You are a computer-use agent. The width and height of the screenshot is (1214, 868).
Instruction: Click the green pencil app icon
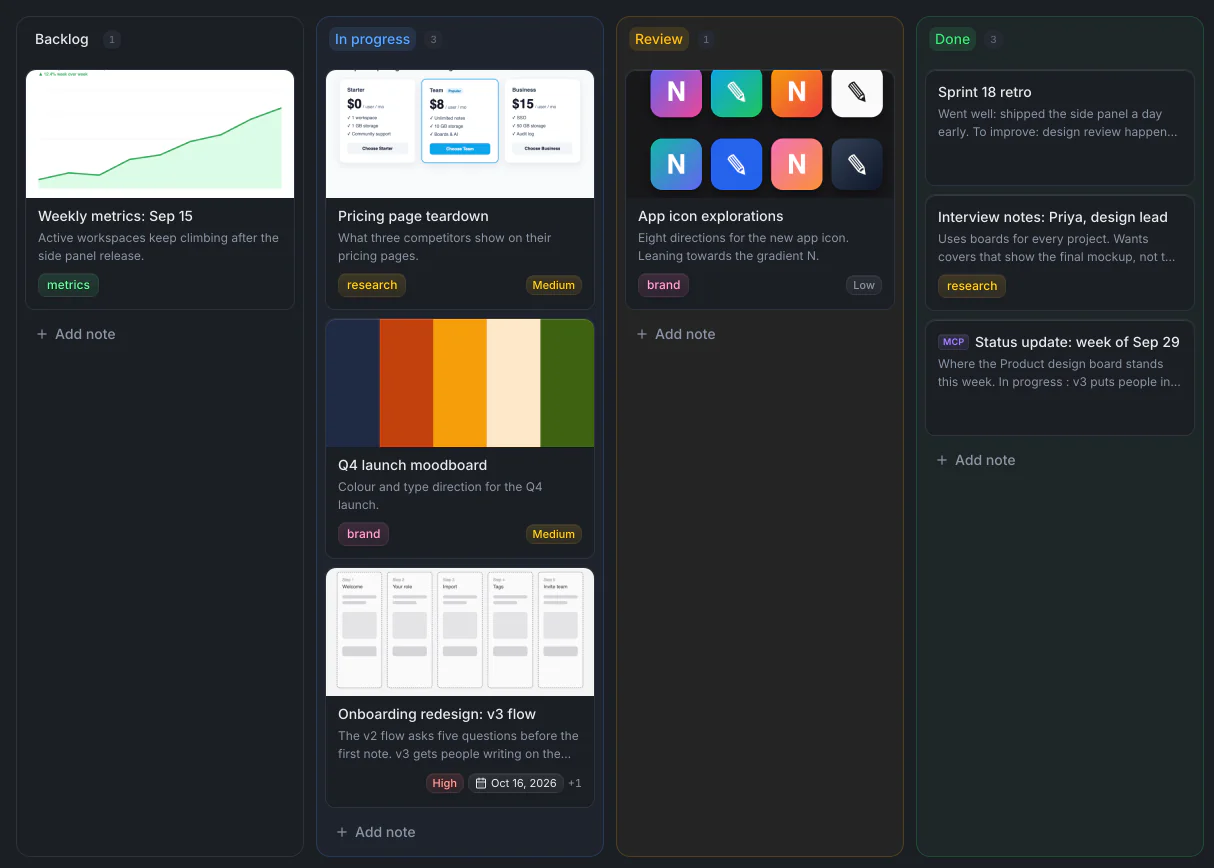(736, 91)
